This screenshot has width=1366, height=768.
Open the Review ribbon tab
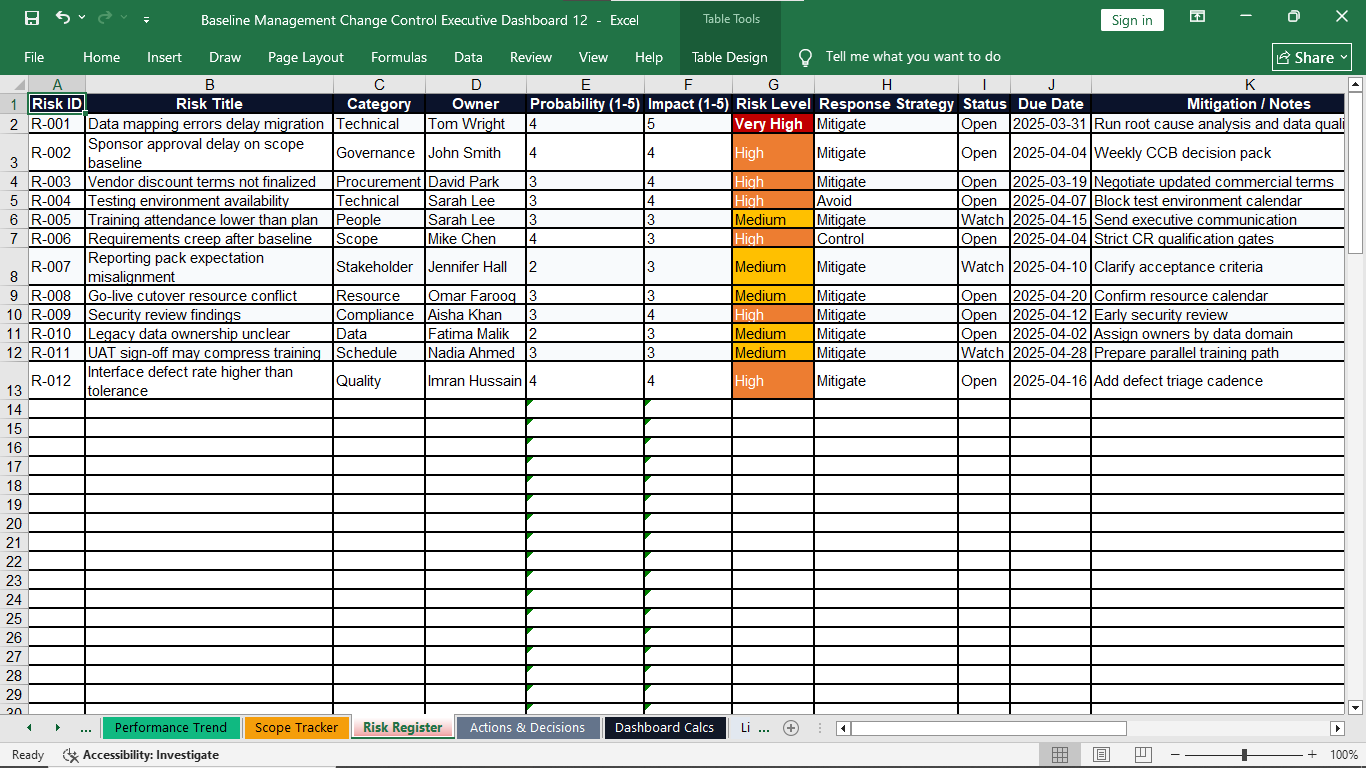tap(531, 57)
